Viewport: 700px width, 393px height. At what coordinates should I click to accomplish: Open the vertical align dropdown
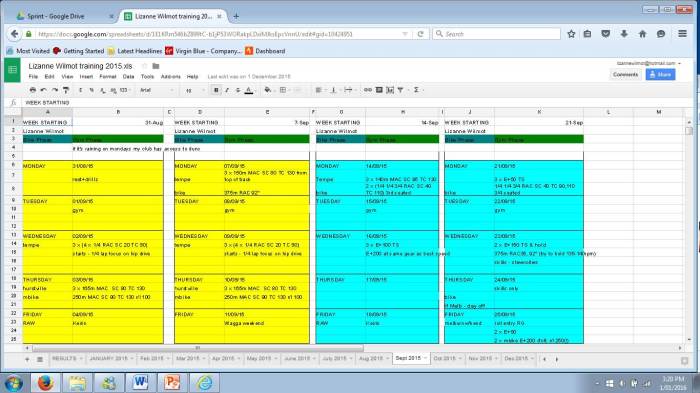[334, 90]
